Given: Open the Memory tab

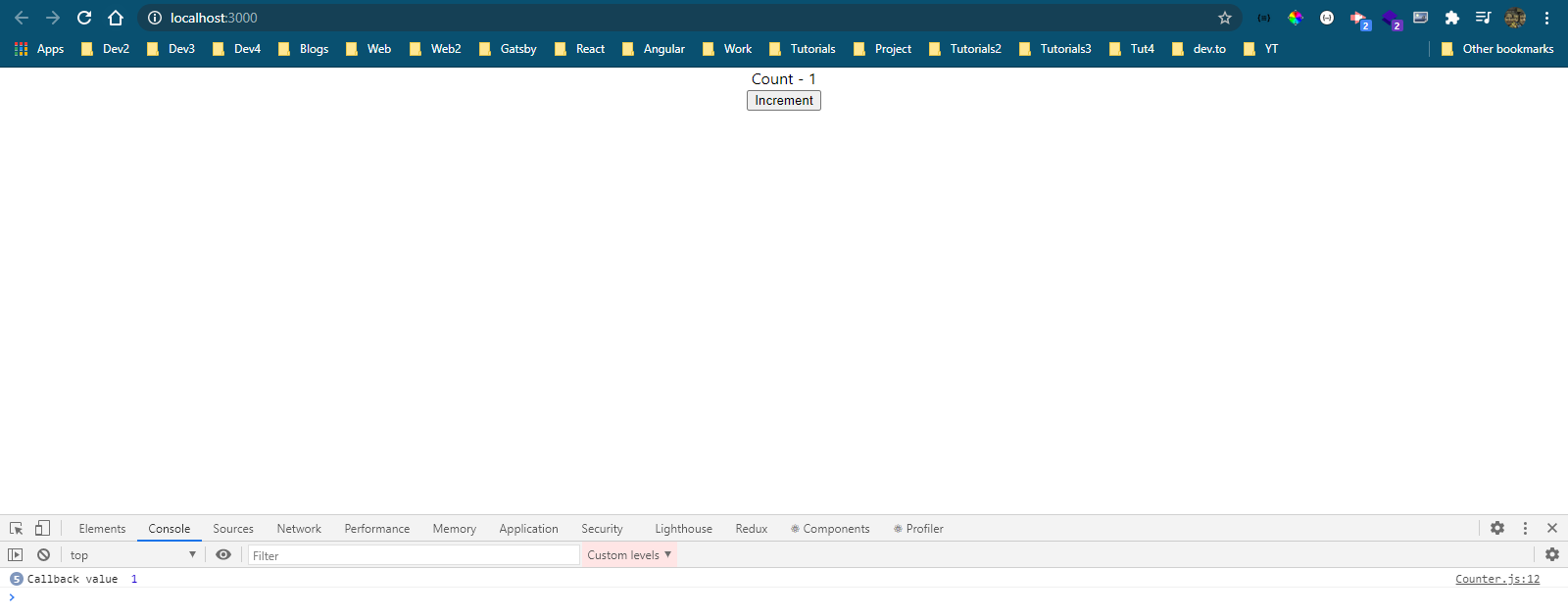Looking at the screenshot, I should click(x=455, y=529).
